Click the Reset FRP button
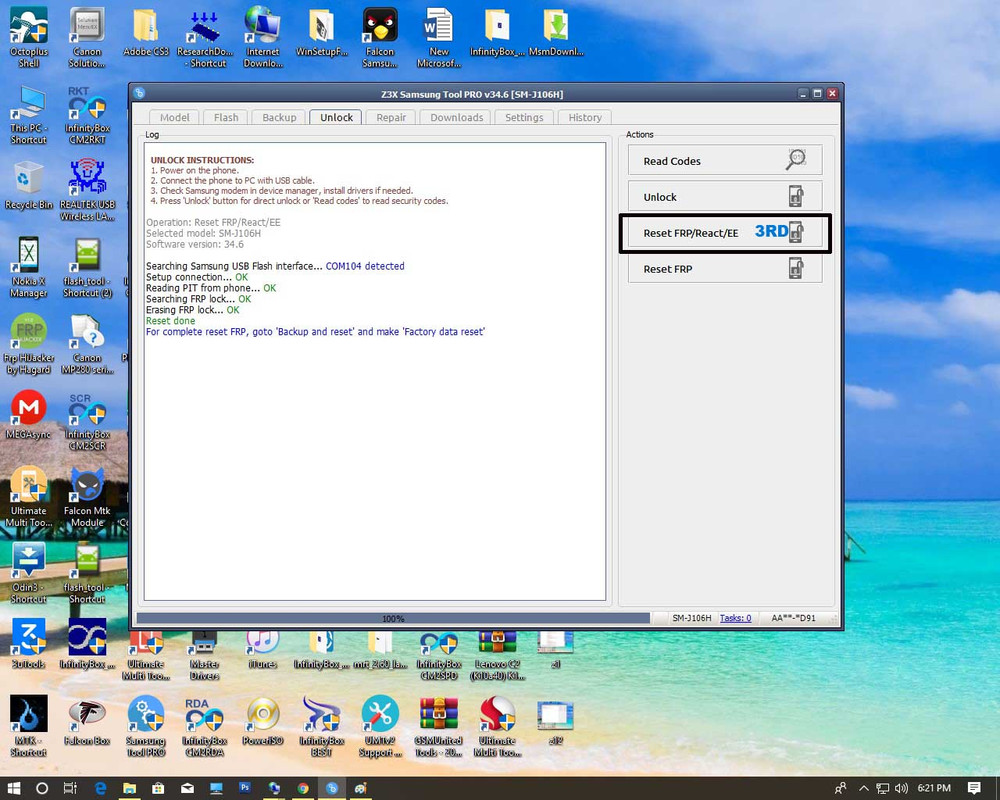Screen dimensions: 1000x800 724,269
